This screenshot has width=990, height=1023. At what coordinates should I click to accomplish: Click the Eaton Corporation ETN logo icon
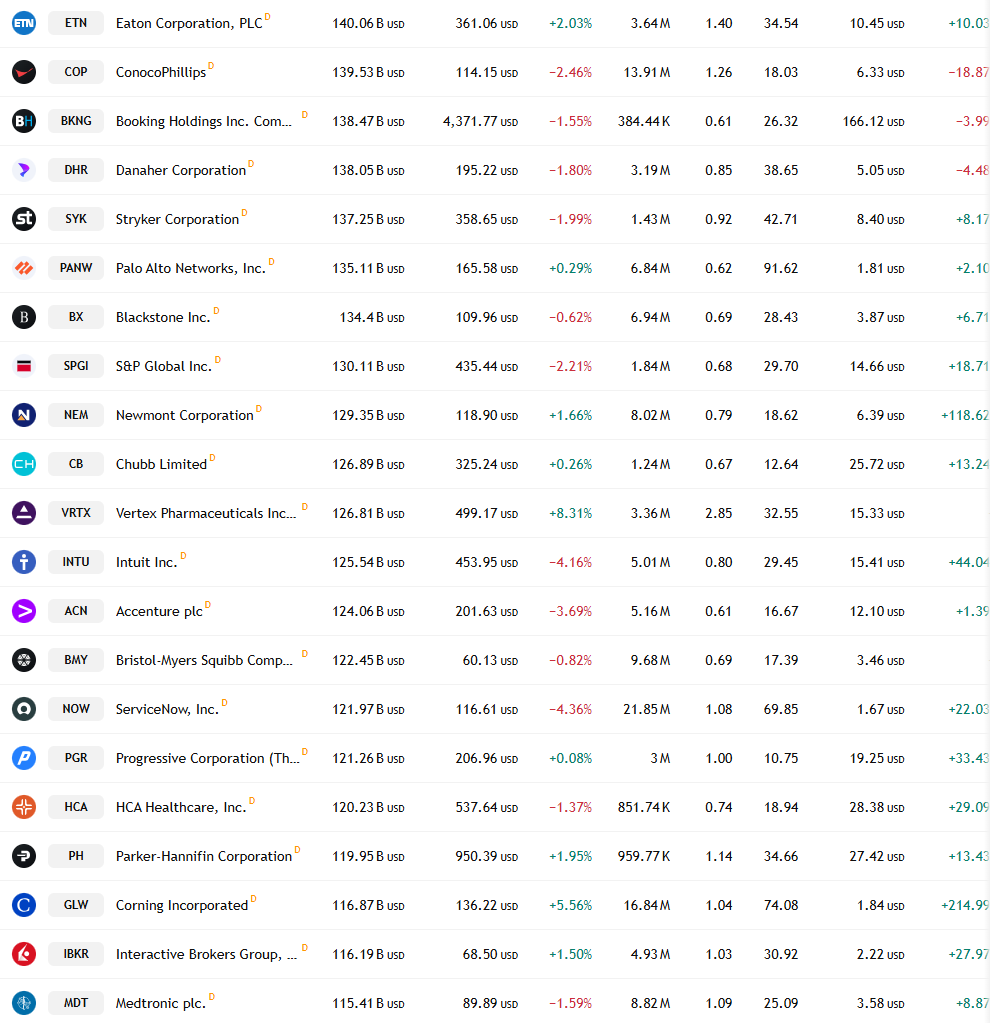coord(24,23)
